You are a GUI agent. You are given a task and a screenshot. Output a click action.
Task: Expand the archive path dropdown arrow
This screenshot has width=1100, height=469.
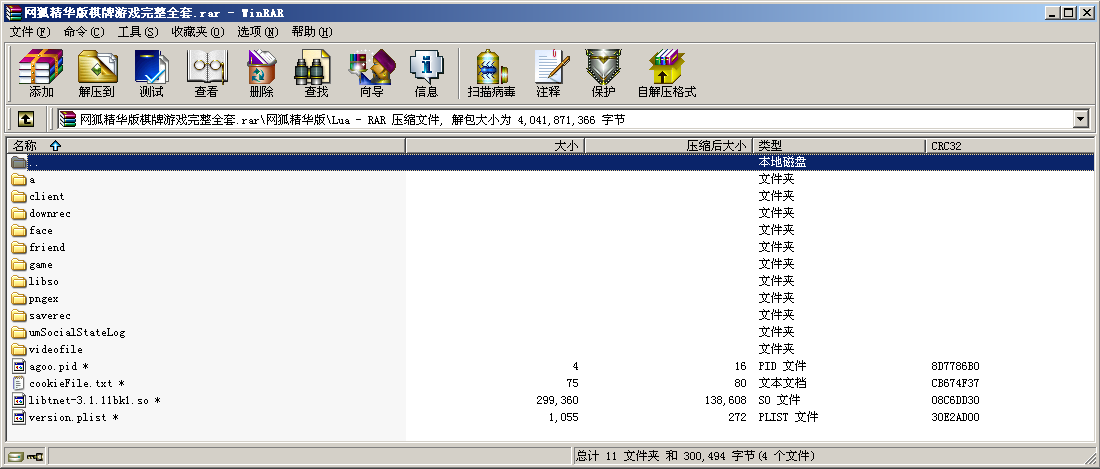point(1080,119)
